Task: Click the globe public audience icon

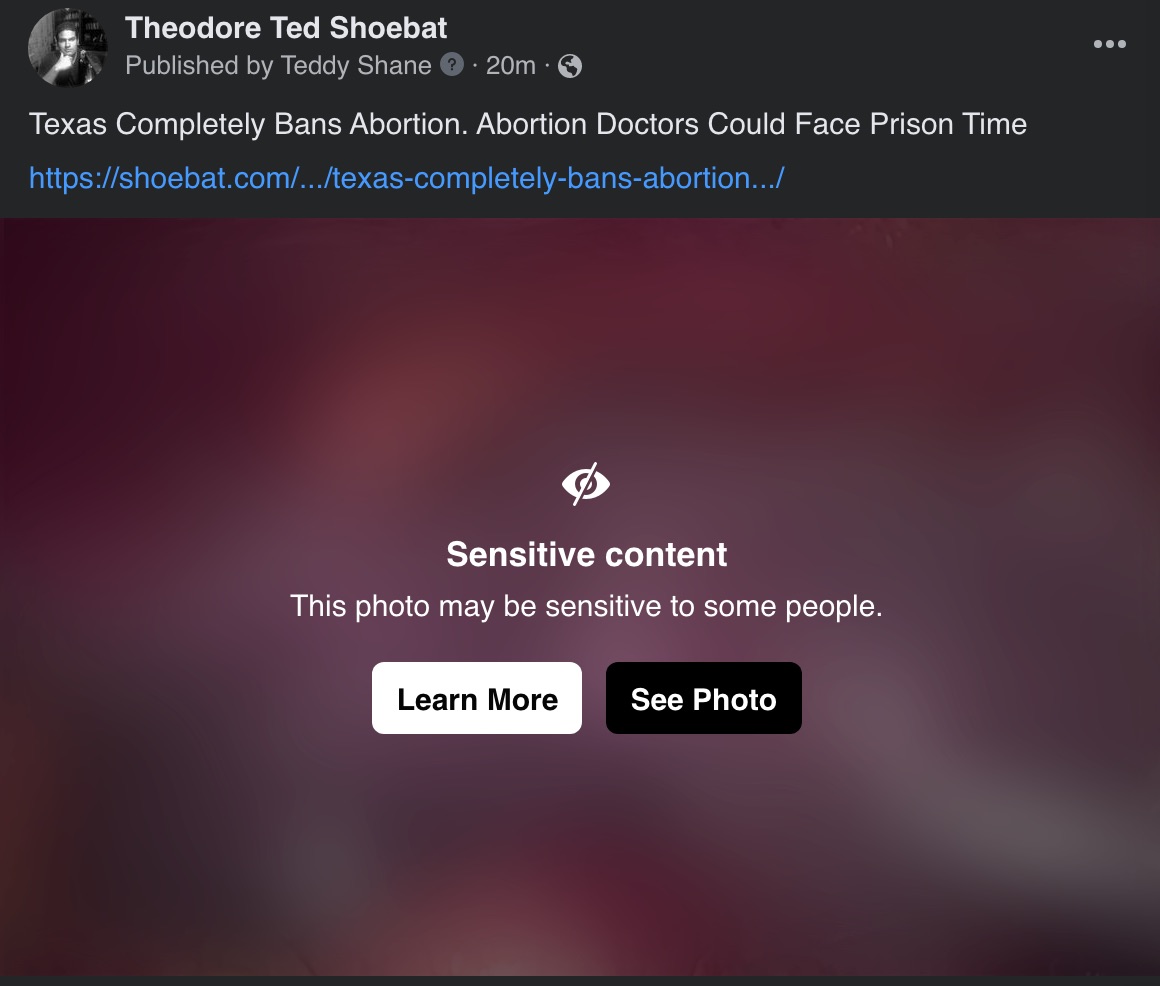Action: [x=570, y=66]
